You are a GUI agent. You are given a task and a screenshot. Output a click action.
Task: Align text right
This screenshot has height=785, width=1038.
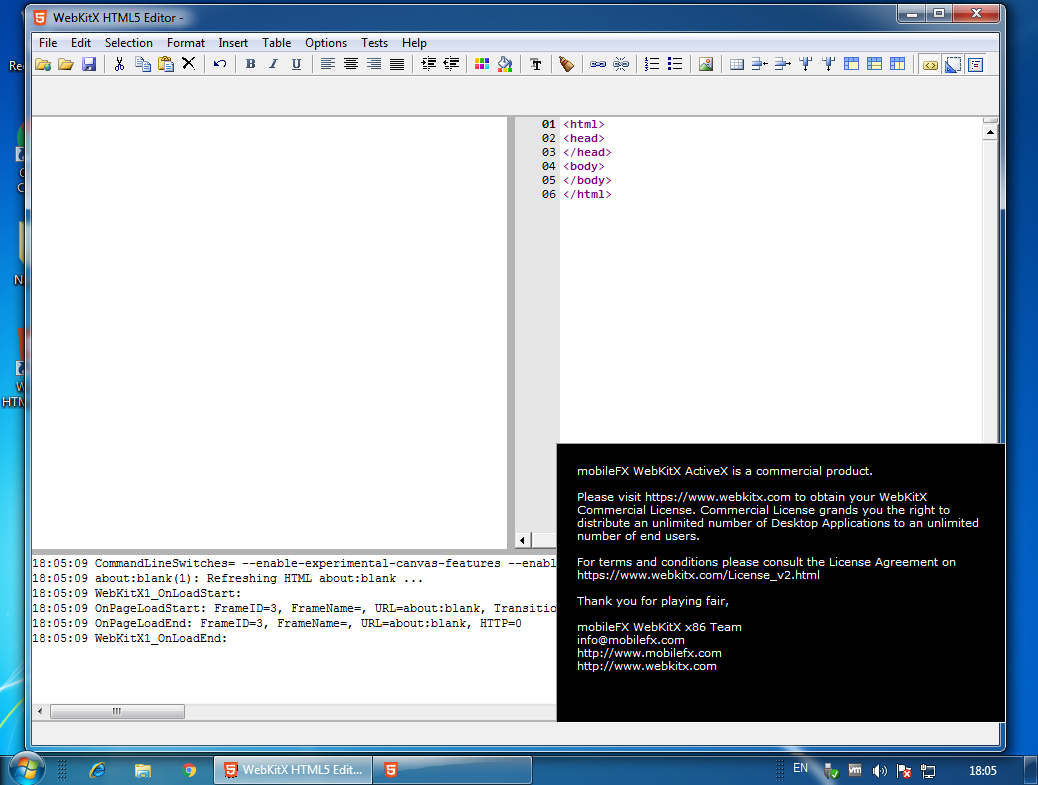(374, 64)
